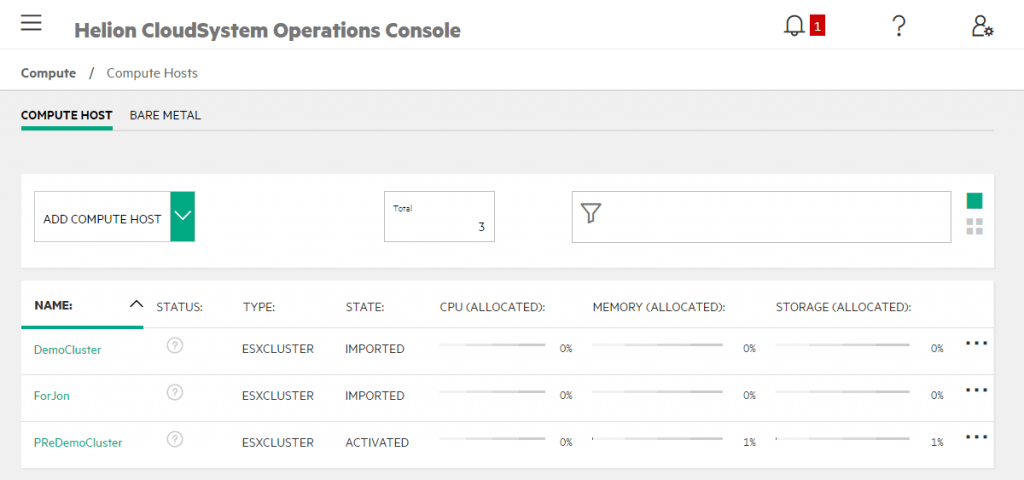This screenshot has width=1024, height=480.
Task: Click the red notification count badge
Action: (817, 26)
